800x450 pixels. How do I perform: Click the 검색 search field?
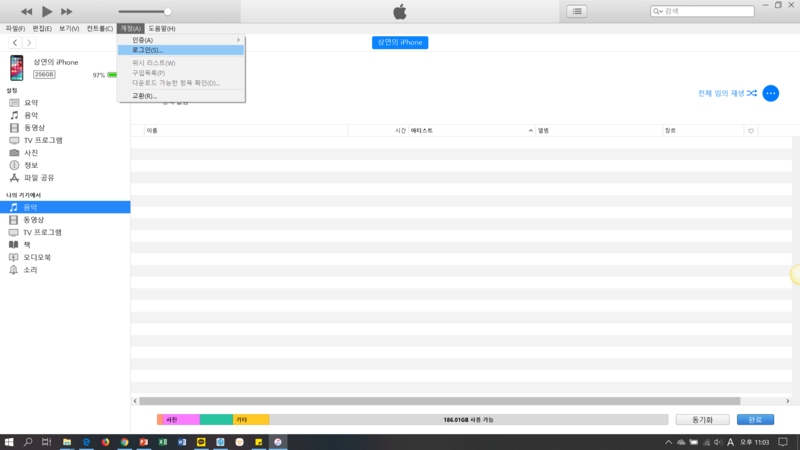pos(702,11)
